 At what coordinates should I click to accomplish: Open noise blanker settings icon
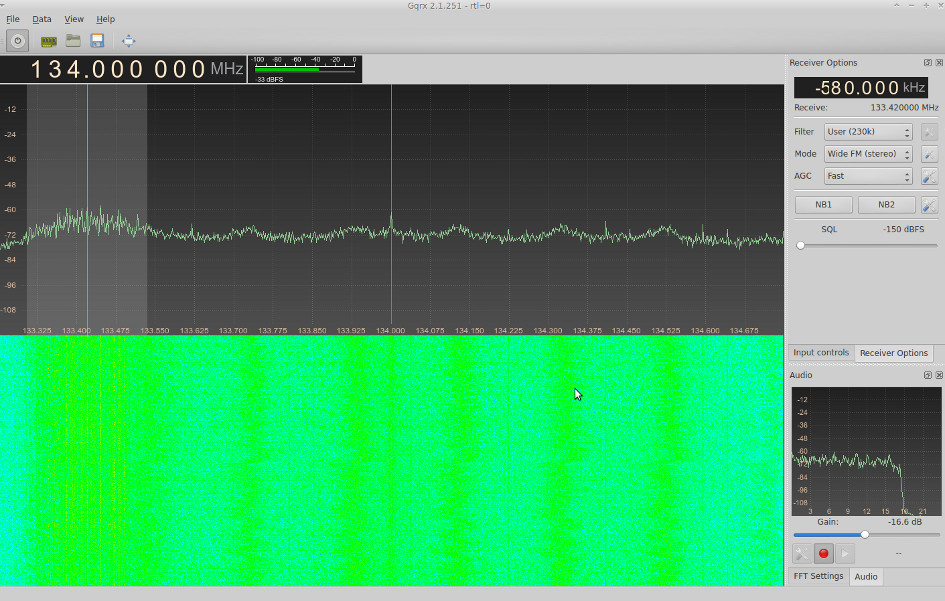(x=929, y=205)
